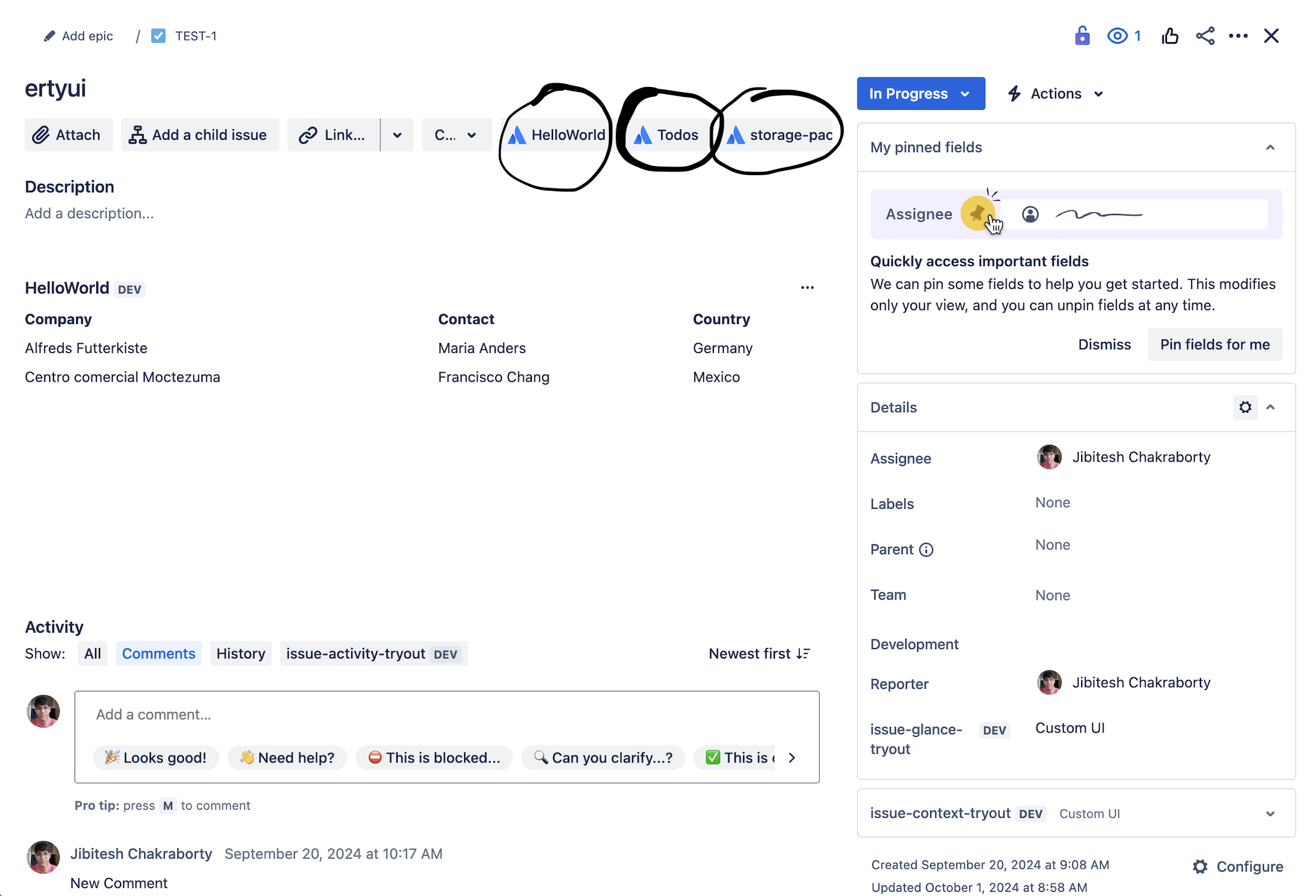This screenshot has width=1316, height=896.
Task: Show more quick replies arrow
Action: click(792, 757)
